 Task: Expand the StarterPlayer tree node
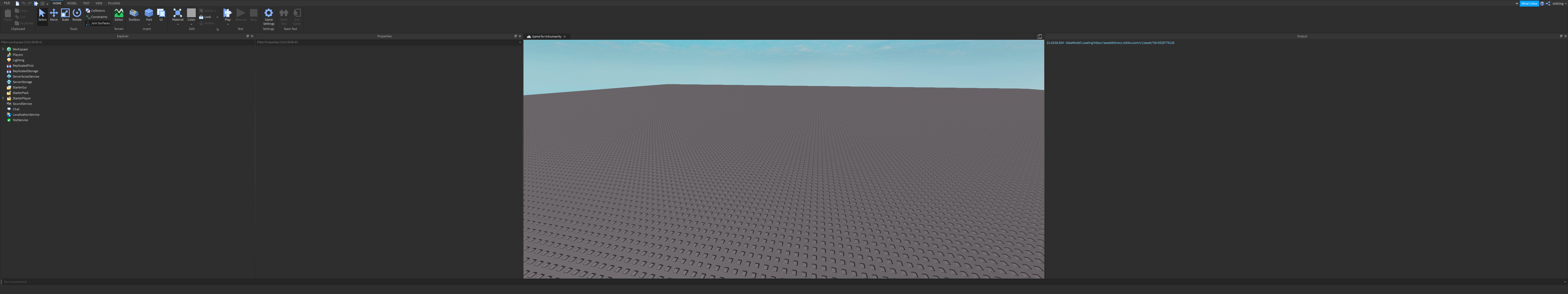(x=3, y=98)
